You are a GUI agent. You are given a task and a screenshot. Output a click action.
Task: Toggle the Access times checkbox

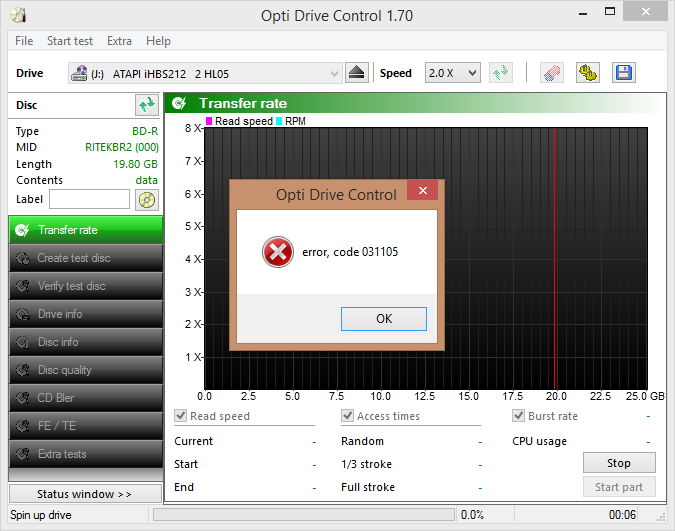347,416
